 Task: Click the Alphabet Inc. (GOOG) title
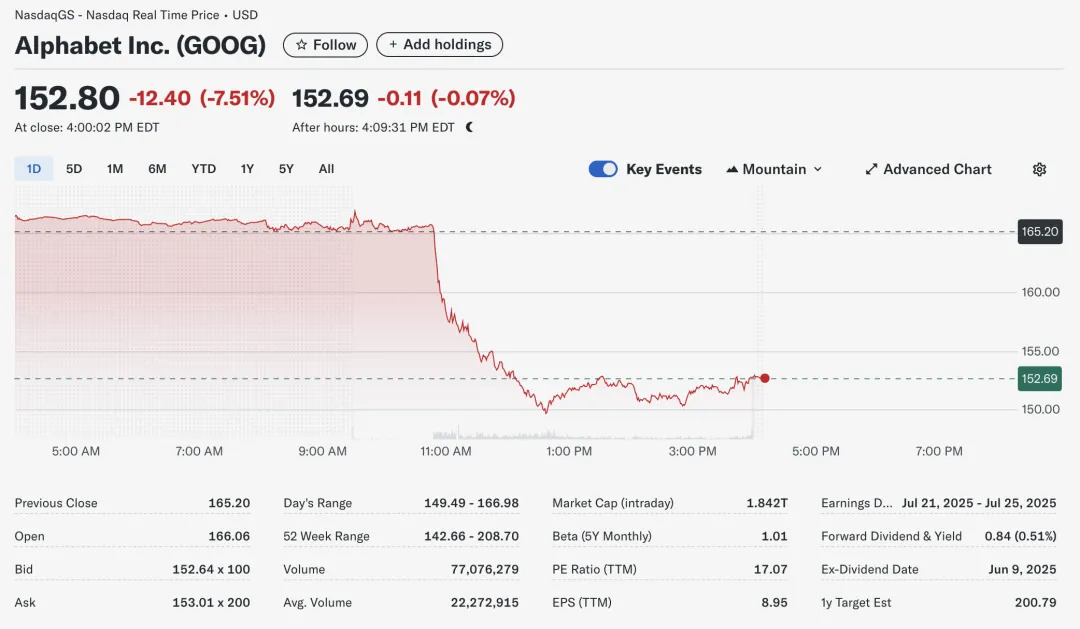(x=140, y=45)
